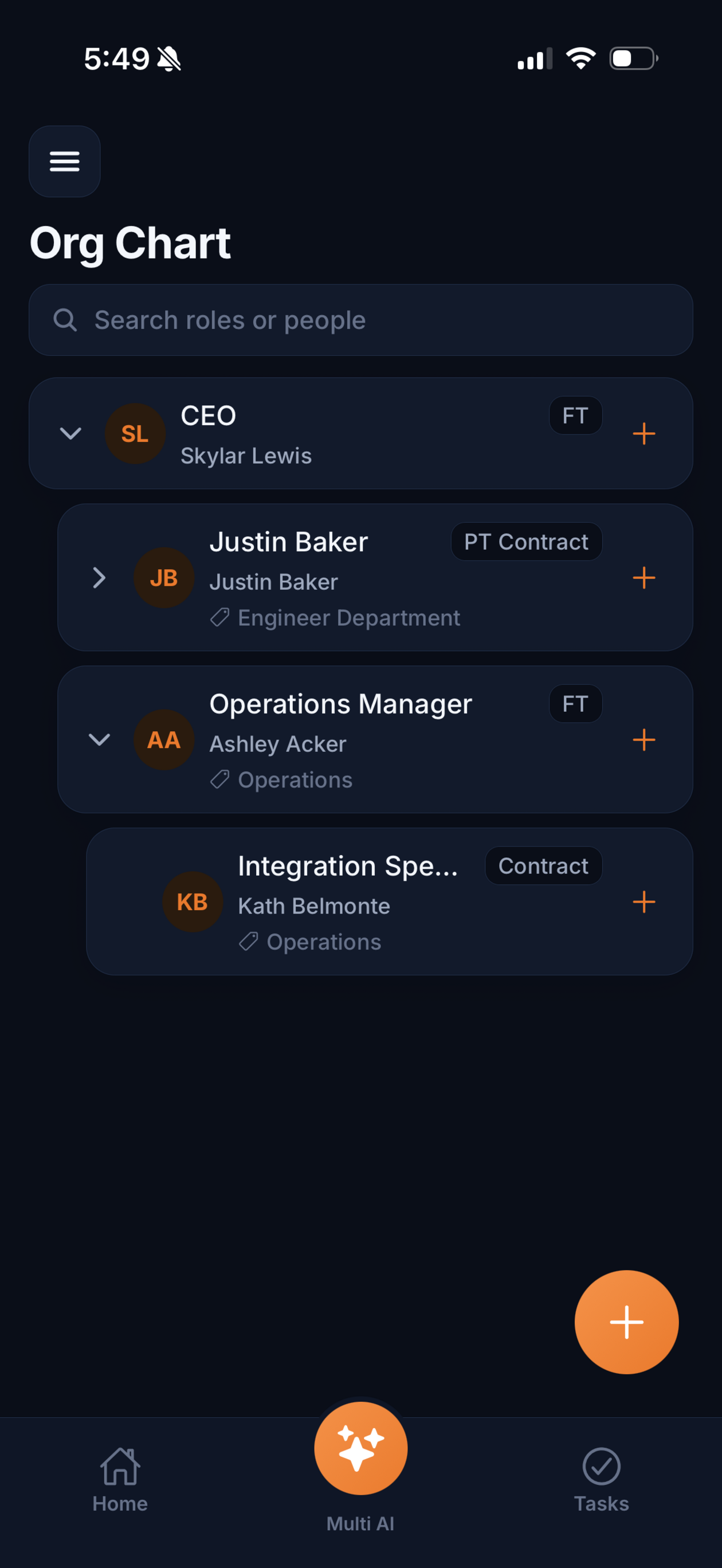Tap the FT badge on CEO card

(x=575, y=415)
